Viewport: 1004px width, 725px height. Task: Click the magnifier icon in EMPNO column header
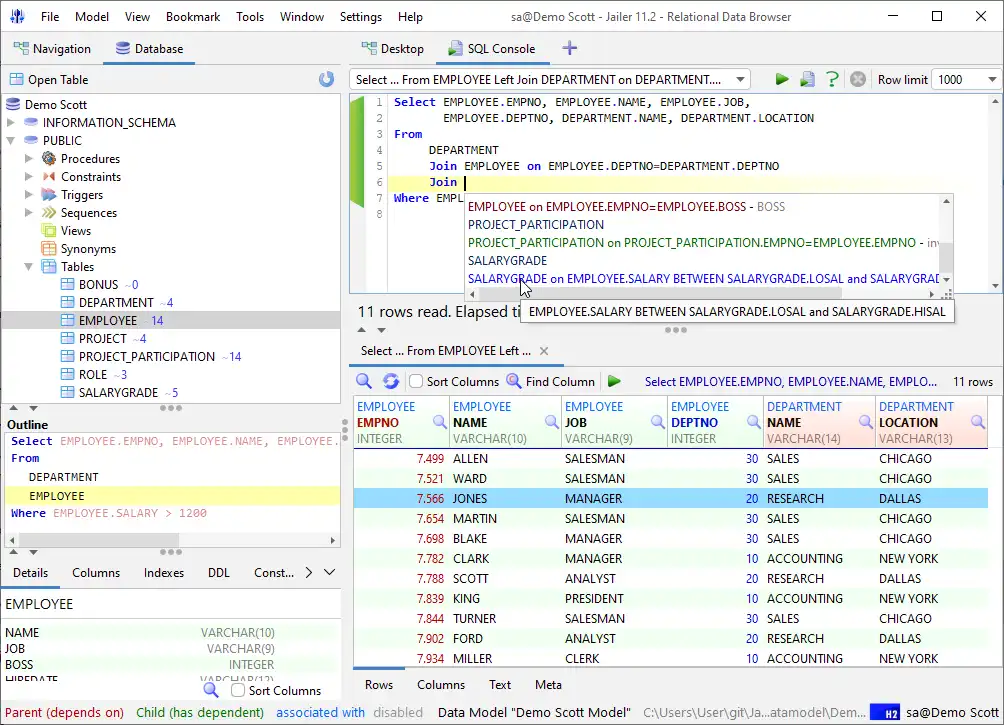(x=439, y=422)
